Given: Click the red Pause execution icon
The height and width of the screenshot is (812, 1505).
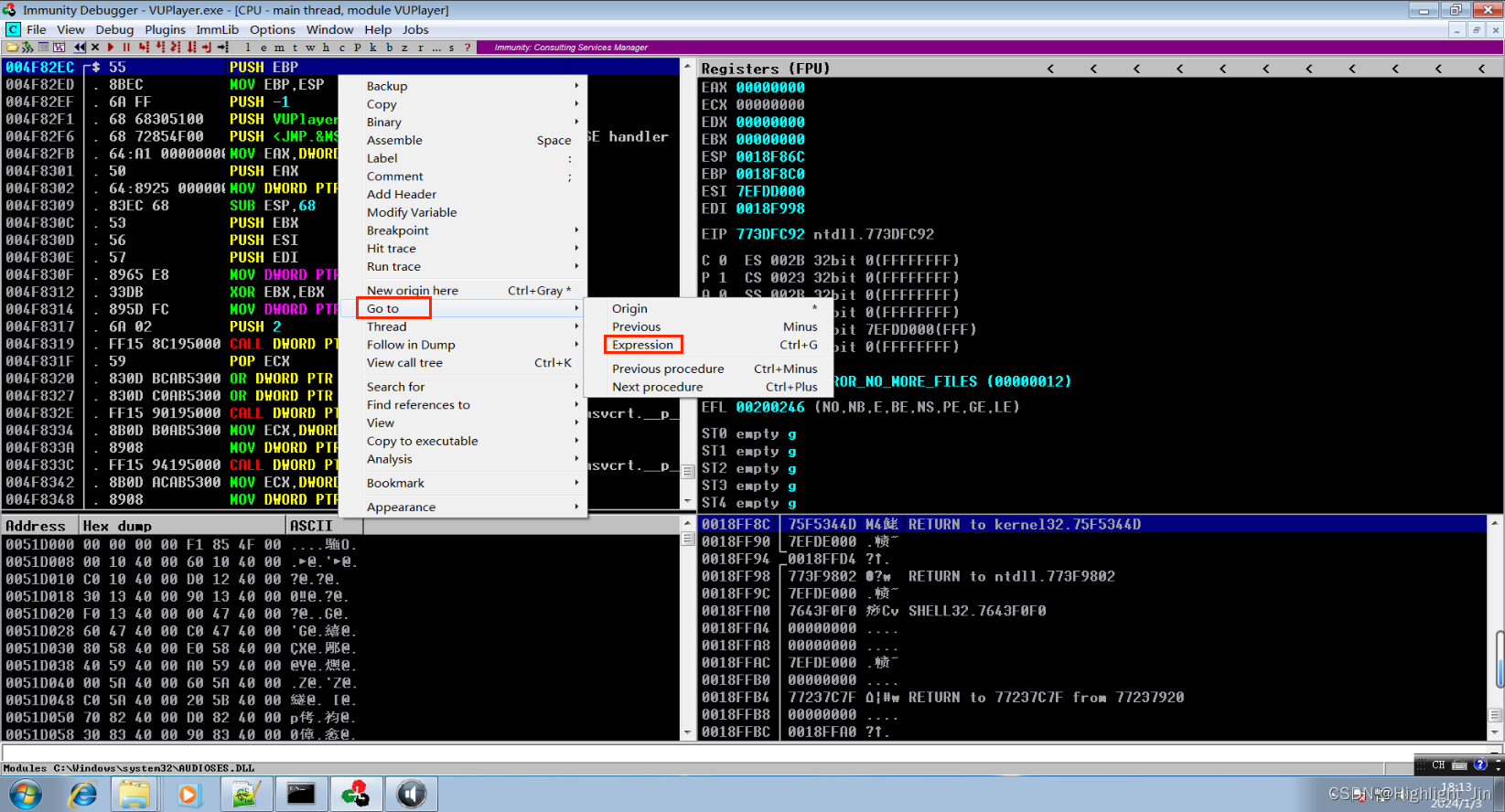Looking at the screenshot, I should pos(126,47).
